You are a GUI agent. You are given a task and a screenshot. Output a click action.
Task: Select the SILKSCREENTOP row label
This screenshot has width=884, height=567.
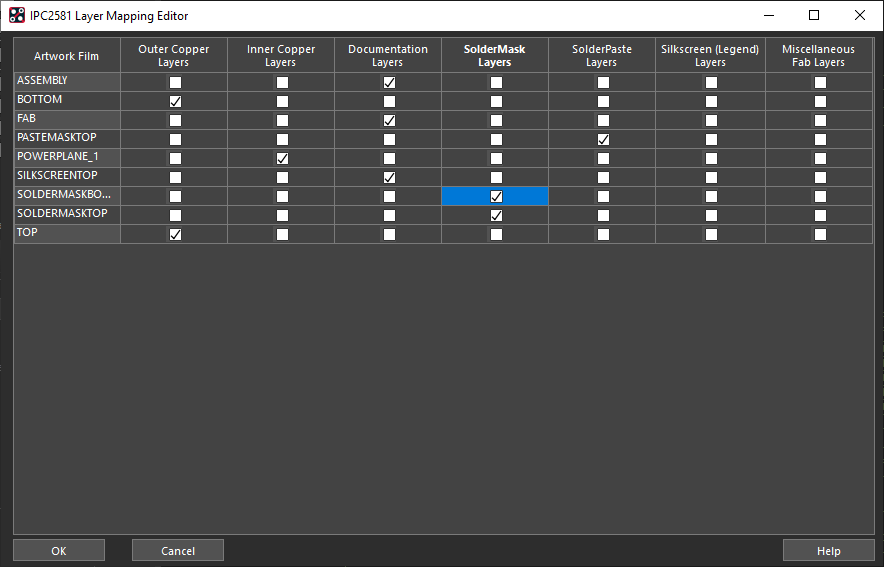click(67, 176)
